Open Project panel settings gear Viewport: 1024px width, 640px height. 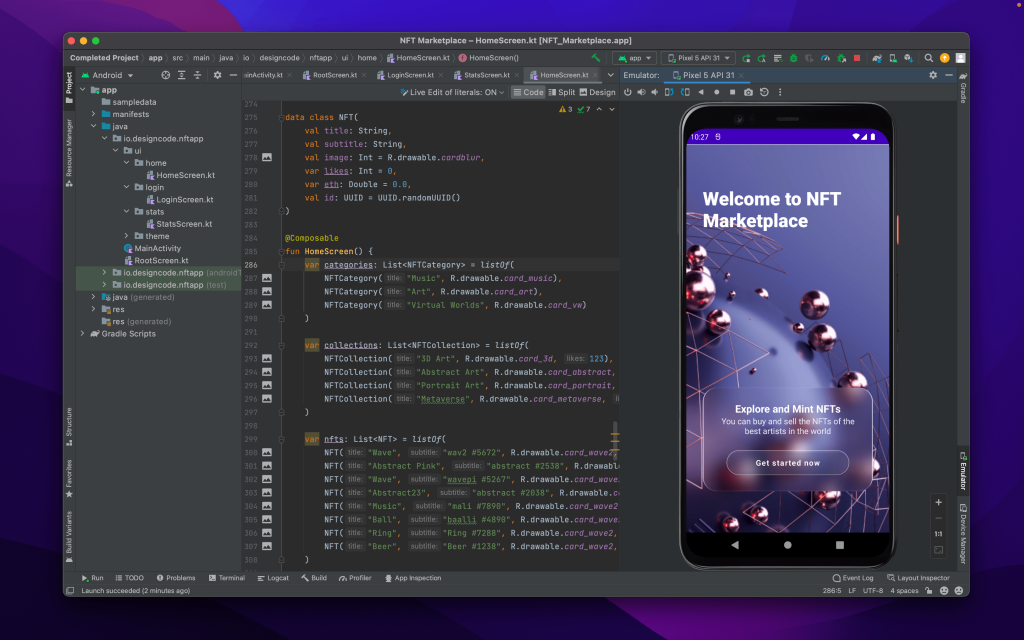coord(217,75)
